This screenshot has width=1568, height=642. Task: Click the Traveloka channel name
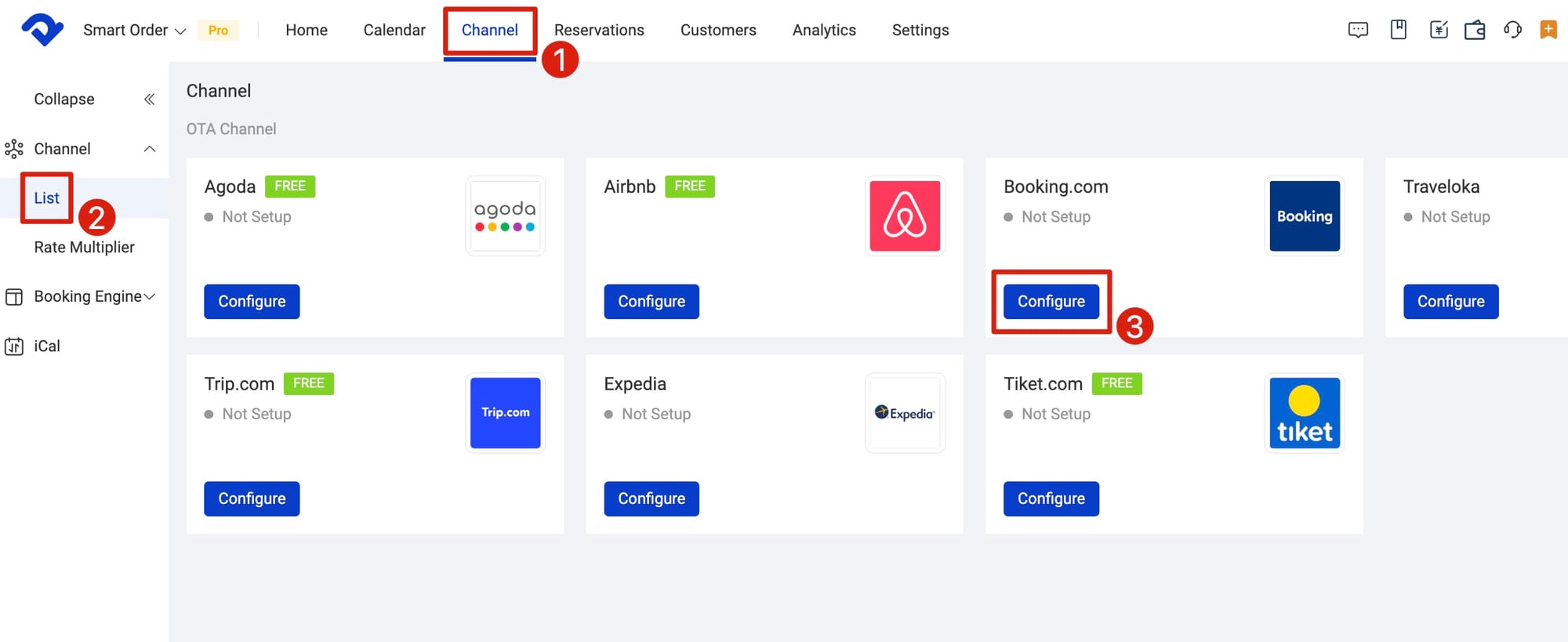click(1442, 187)
